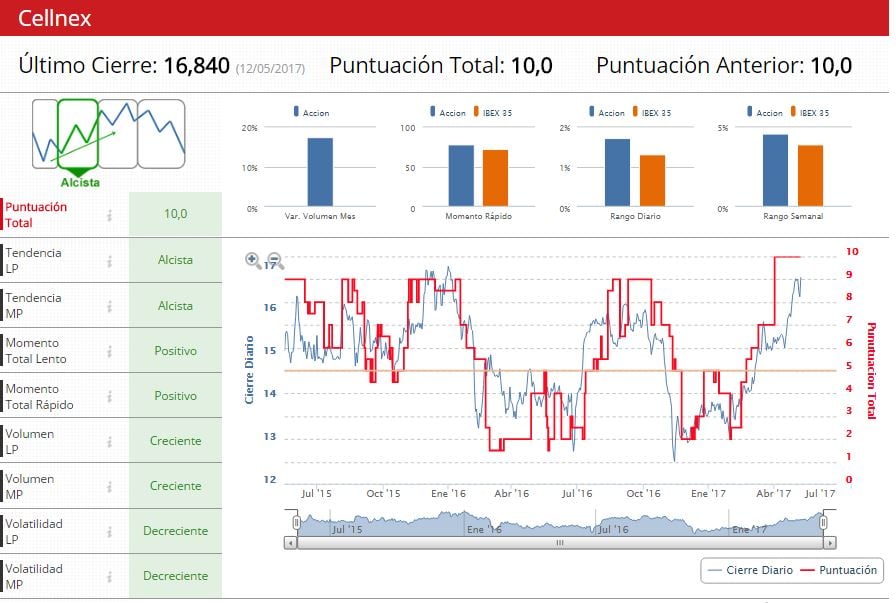
Task: Open info icon for Tendencia MP row
Action: [x=109, y=306]
